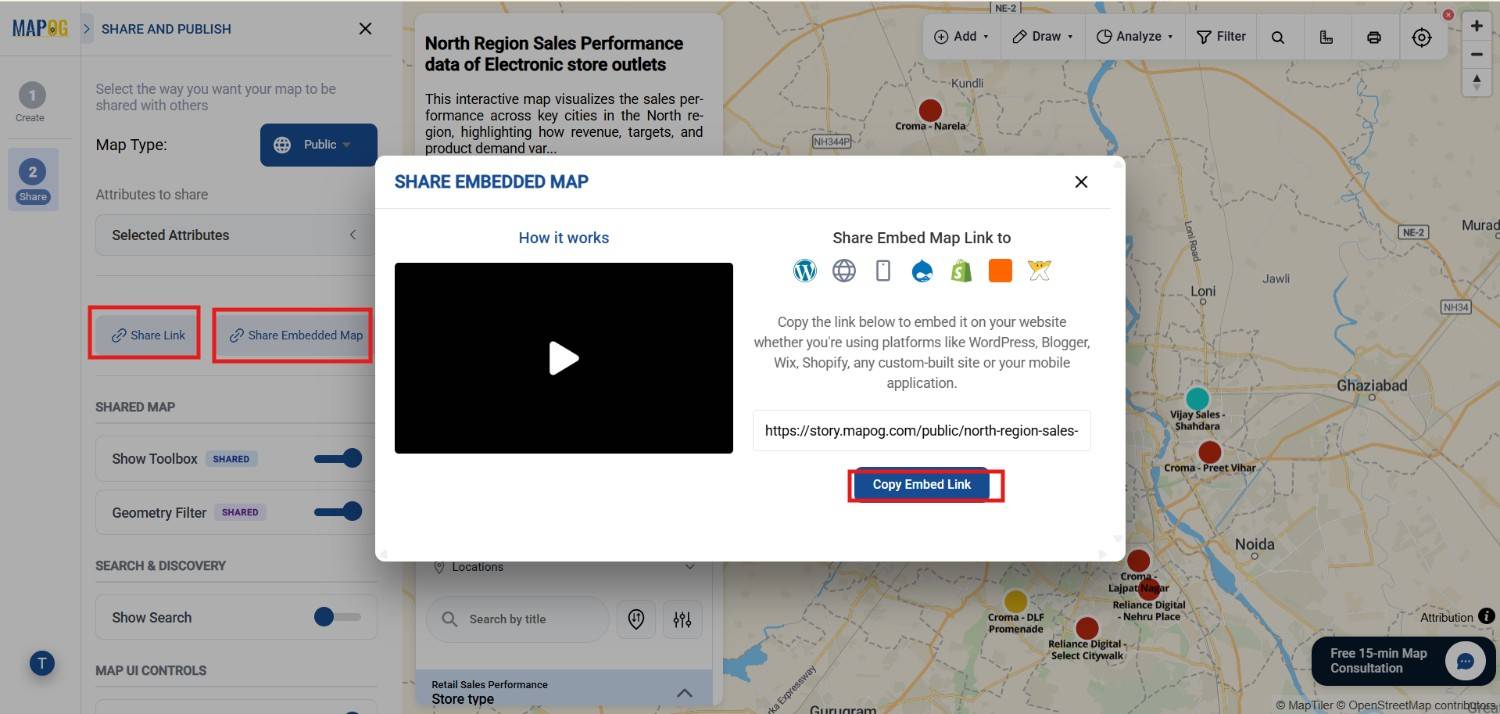Expand the Locations dropdown
The width and height of the screenshot is (1500, 714).
coord(564,567)
